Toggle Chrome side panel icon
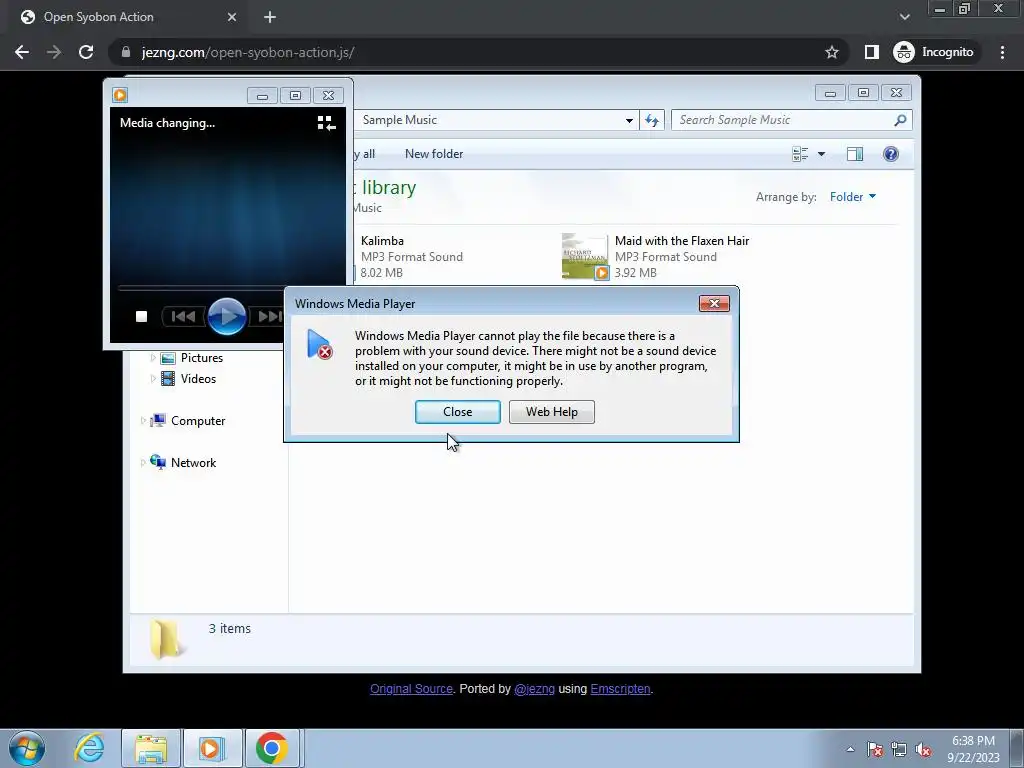The width and height of the screenshot is (1024, 768). [x=872, y=52]
